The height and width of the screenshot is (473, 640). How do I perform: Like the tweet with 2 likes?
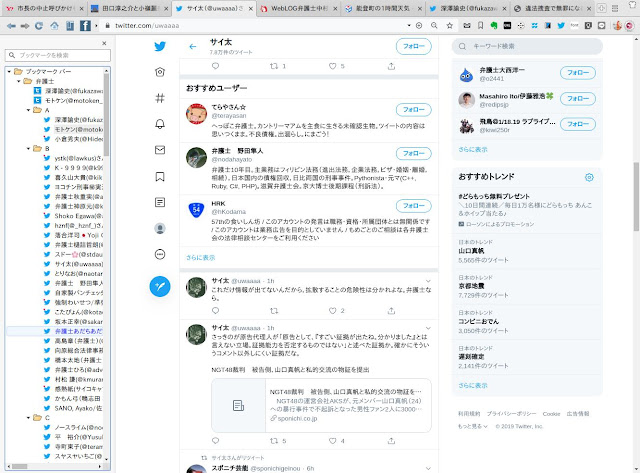[x=333, y=311]
